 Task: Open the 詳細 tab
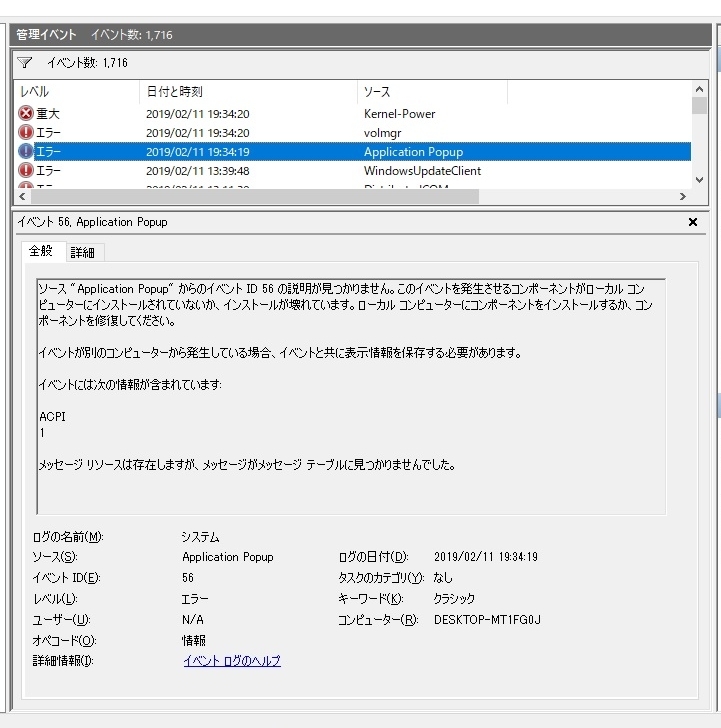(84, 252)
